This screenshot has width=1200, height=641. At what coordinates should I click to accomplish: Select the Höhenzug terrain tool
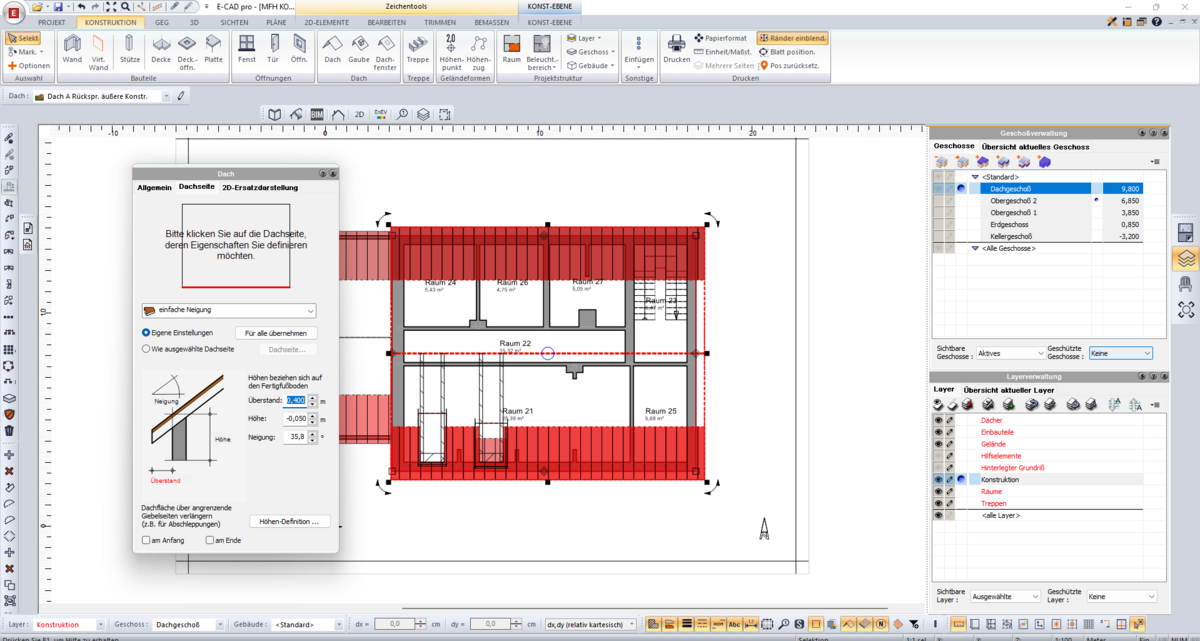point(479,51)
